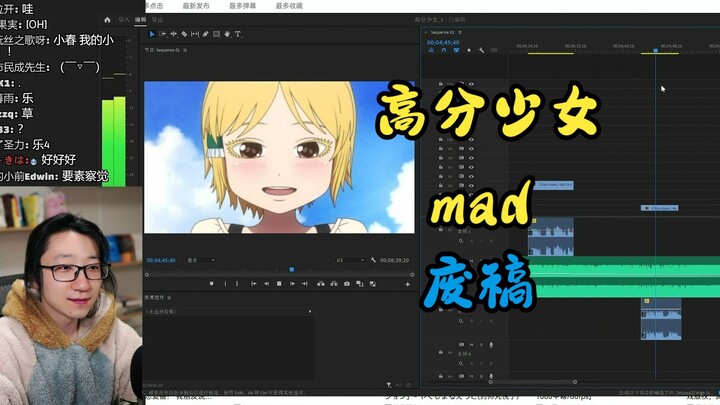Lock the track holding the blue clip

[441, 186]
